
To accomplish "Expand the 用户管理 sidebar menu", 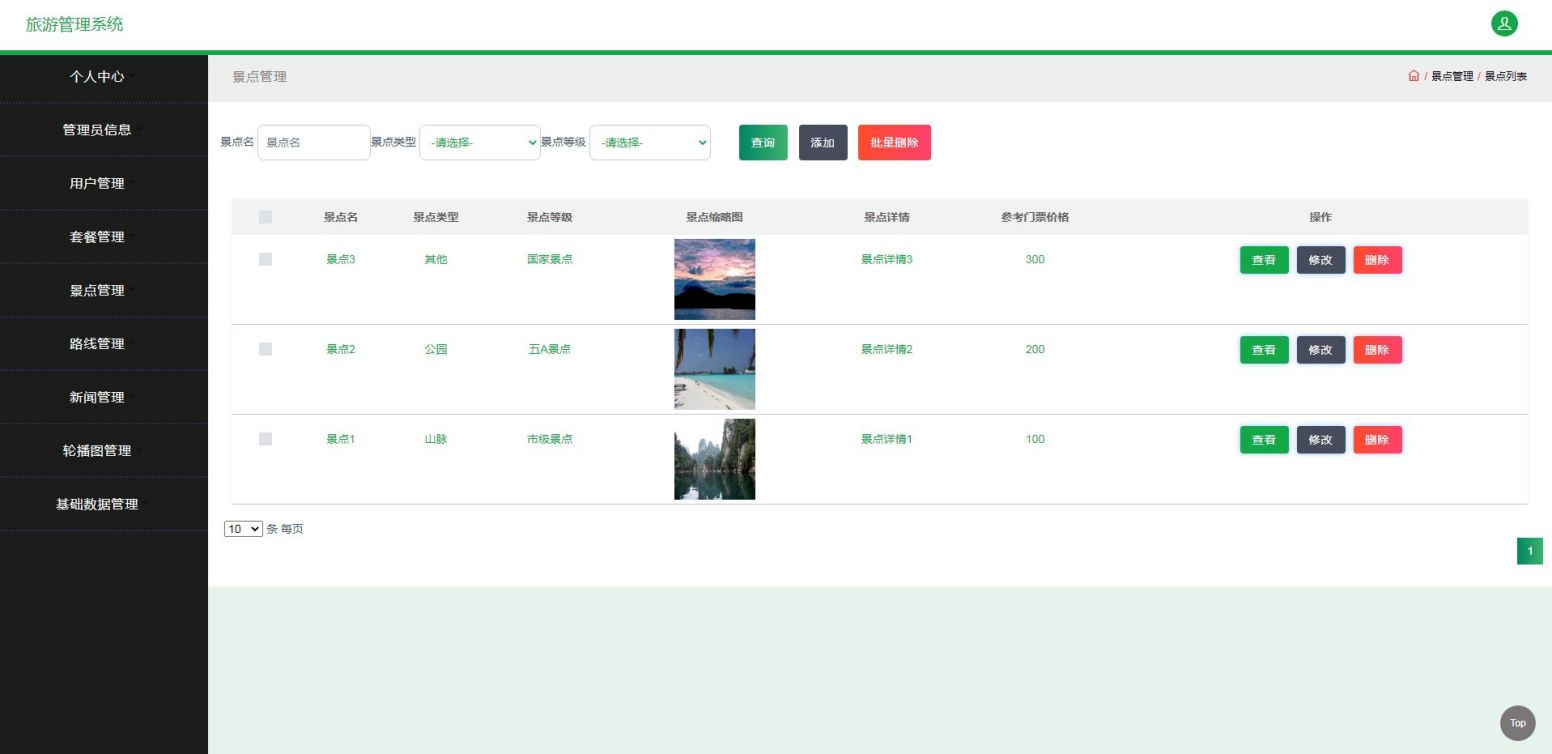I will (104, 183).
